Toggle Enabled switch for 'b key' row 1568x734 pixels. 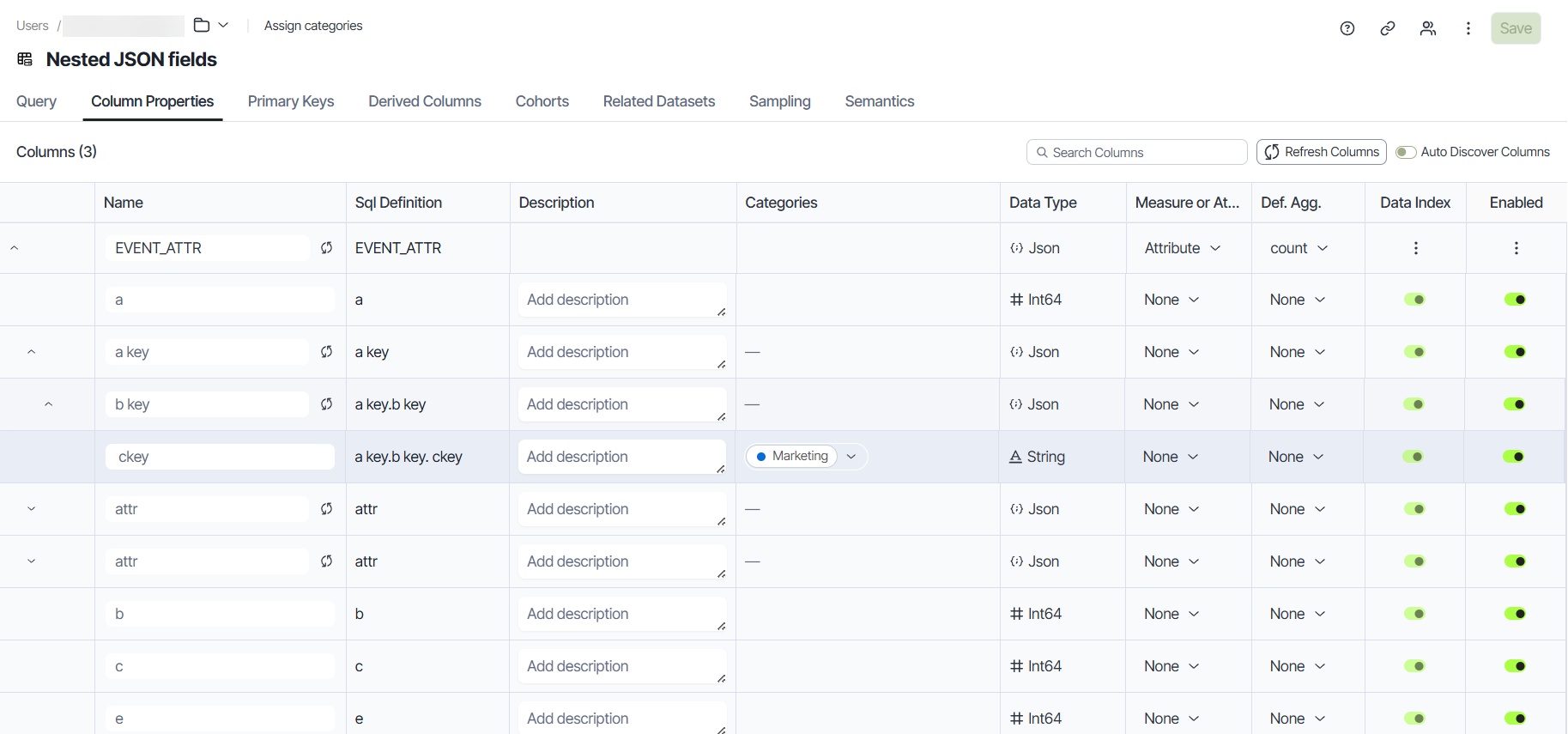1515,404
